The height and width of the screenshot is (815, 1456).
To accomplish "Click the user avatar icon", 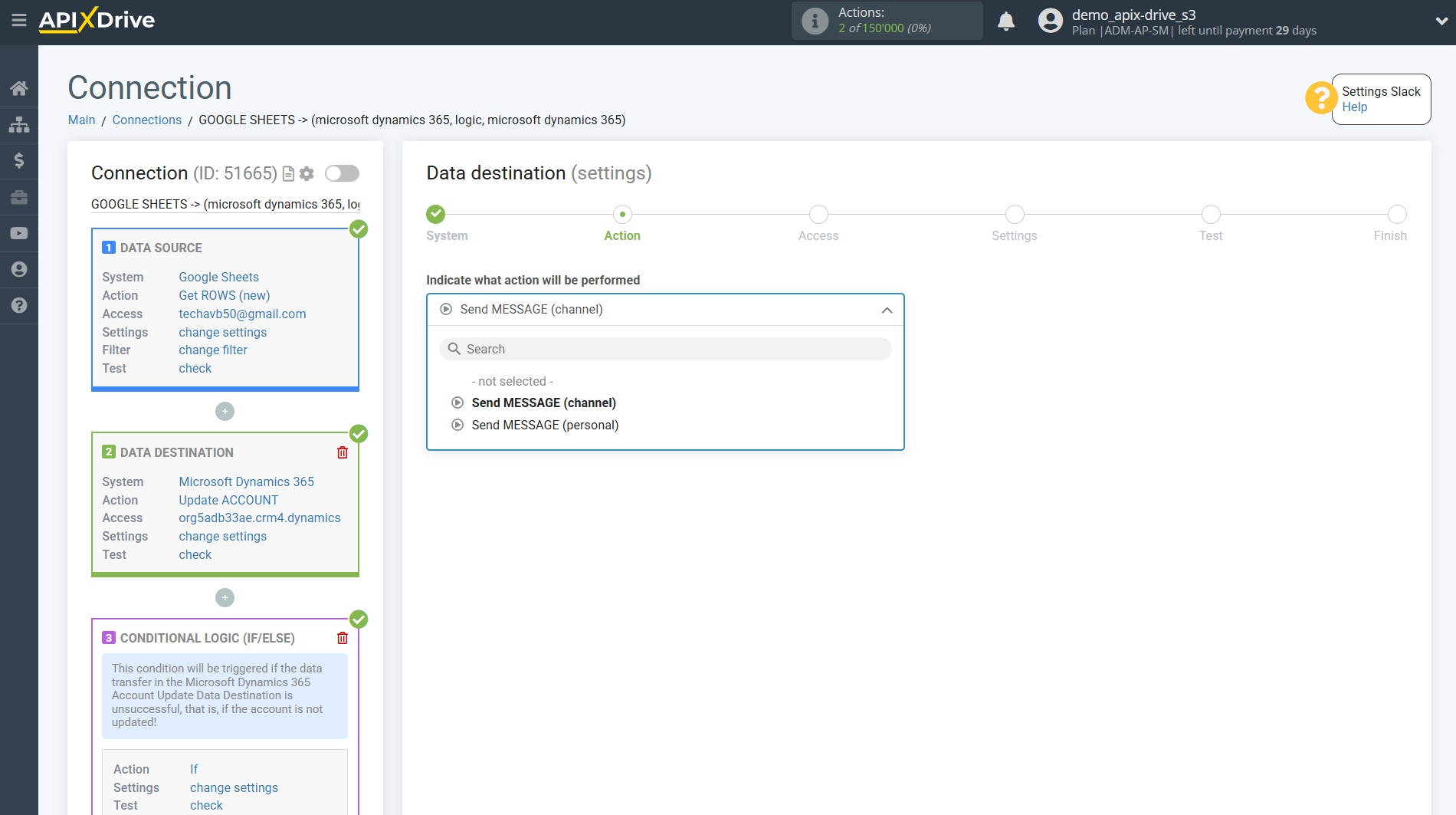I will click(1051, 21).
